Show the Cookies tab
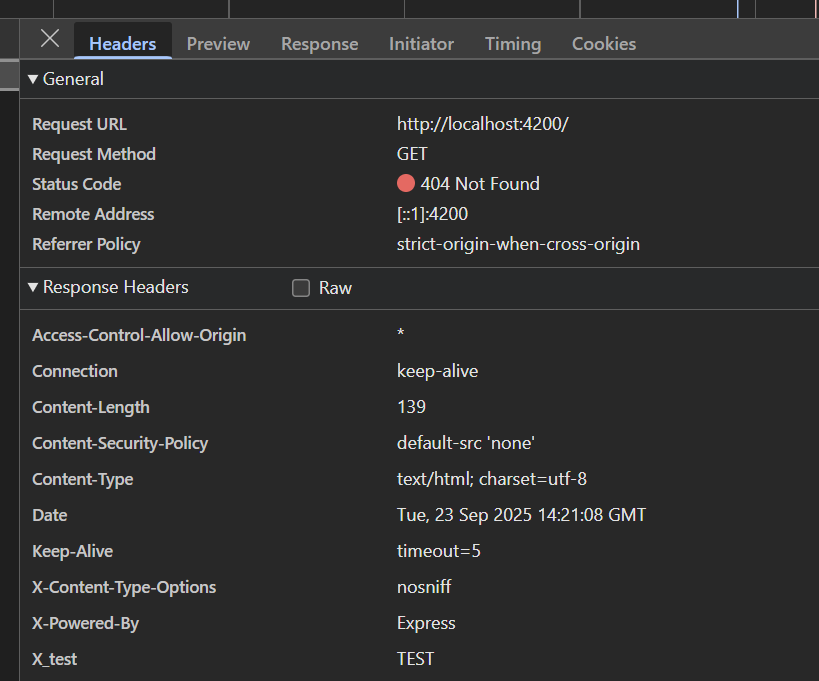The image size is (819, 681). 604,44
